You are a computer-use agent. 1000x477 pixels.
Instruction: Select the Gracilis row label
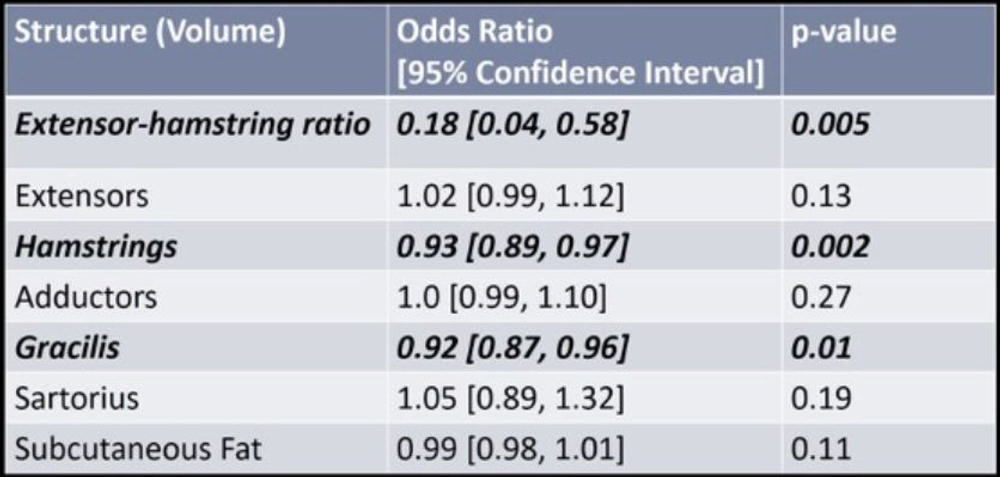(68, 347)
